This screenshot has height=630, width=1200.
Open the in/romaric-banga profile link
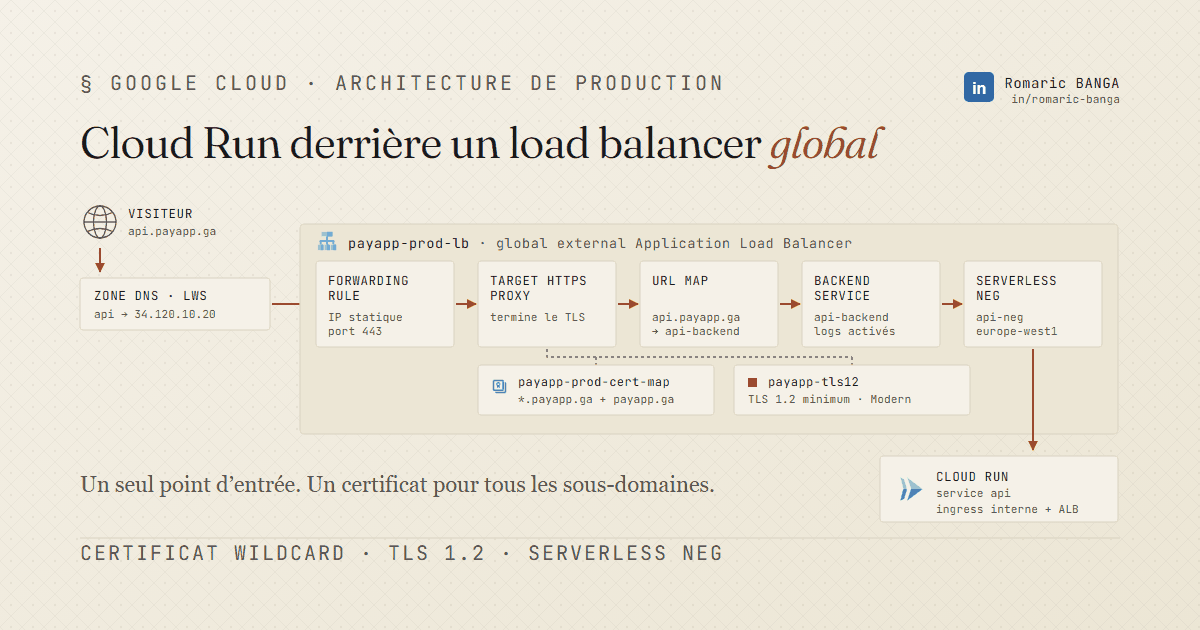[1065, 99]
